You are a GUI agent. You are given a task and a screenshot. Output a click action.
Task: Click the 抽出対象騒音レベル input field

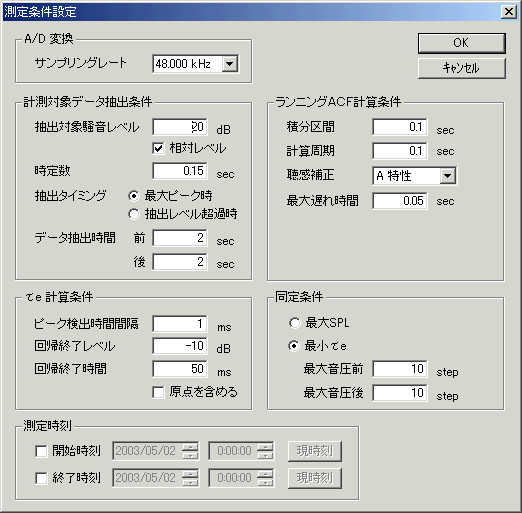click(180, 127)
